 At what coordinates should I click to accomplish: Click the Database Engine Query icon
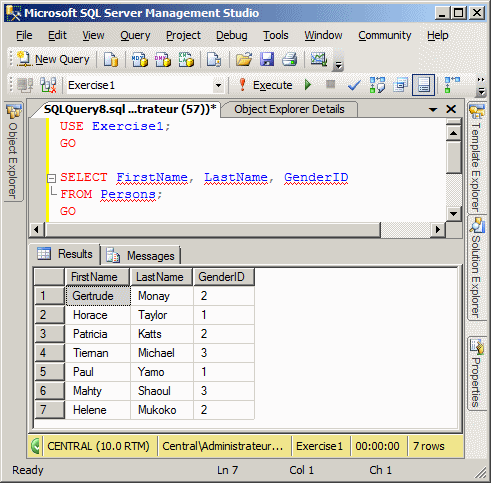pos(111,59)
